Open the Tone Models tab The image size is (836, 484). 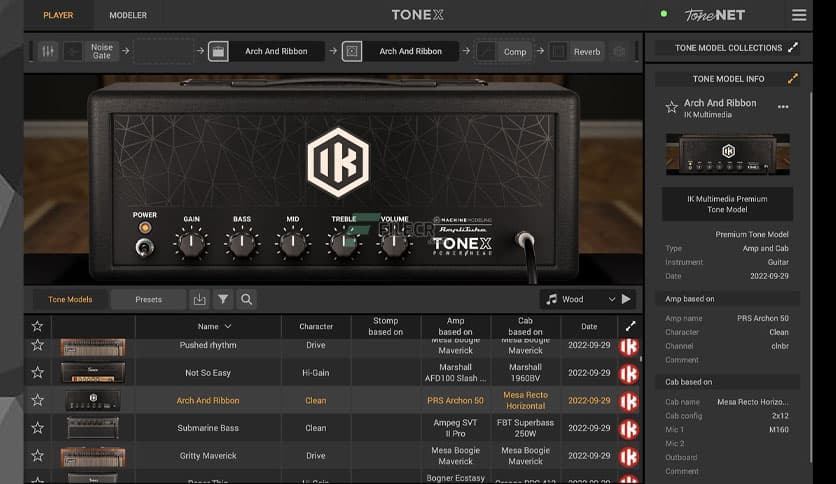(x=70, y=300)
